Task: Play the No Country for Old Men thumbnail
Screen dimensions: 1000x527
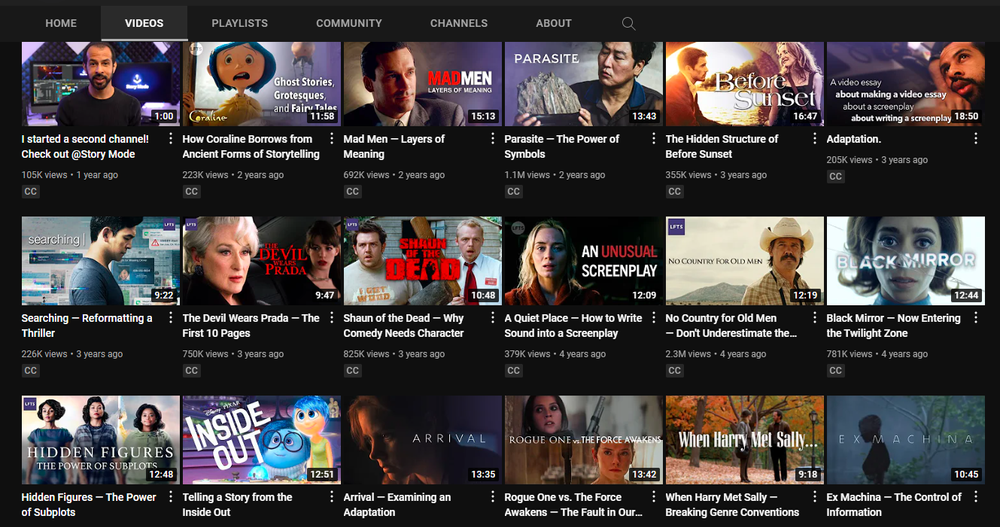Action: pos(744,260)
